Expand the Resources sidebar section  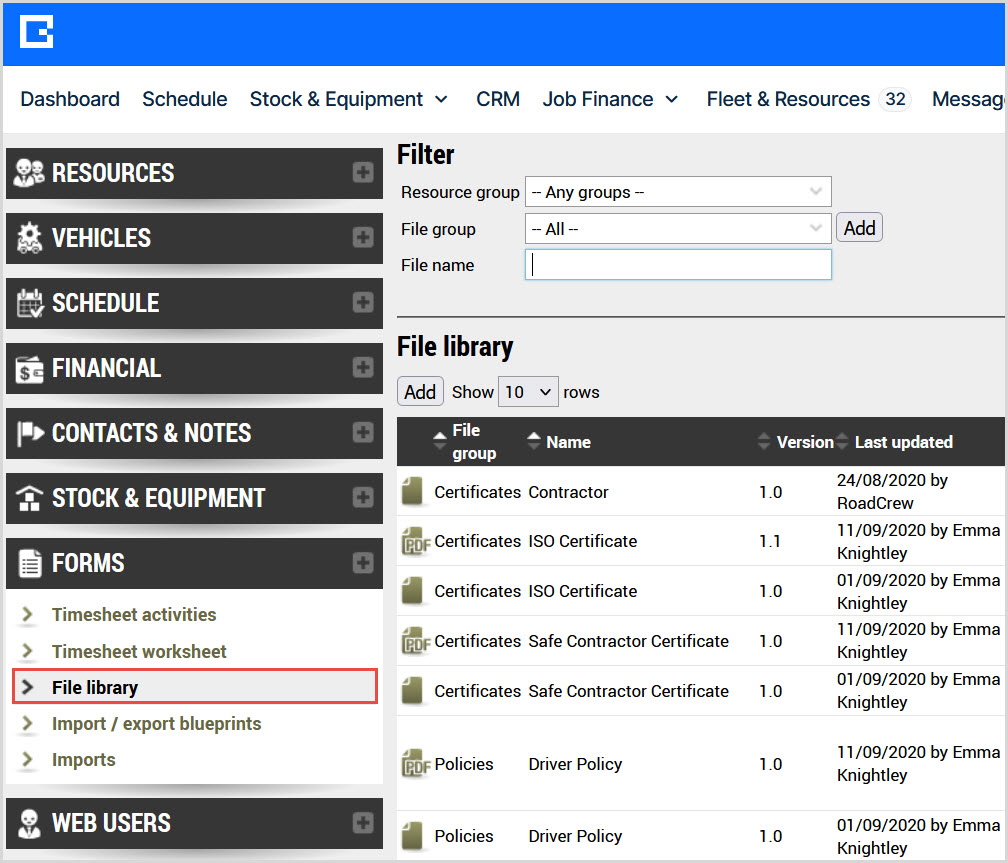click(x=362, y=173)
